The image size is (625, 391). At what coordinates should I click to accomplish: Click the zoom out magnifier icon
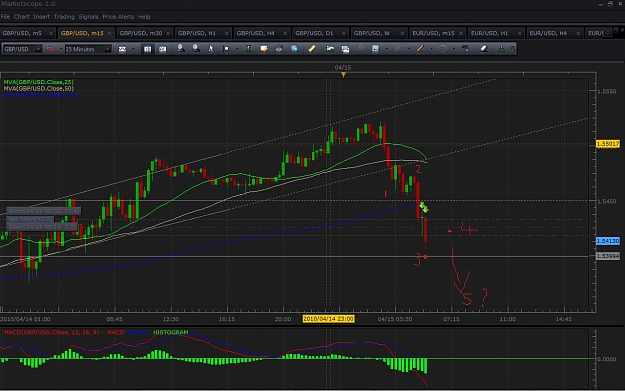(x=196, y=49)
